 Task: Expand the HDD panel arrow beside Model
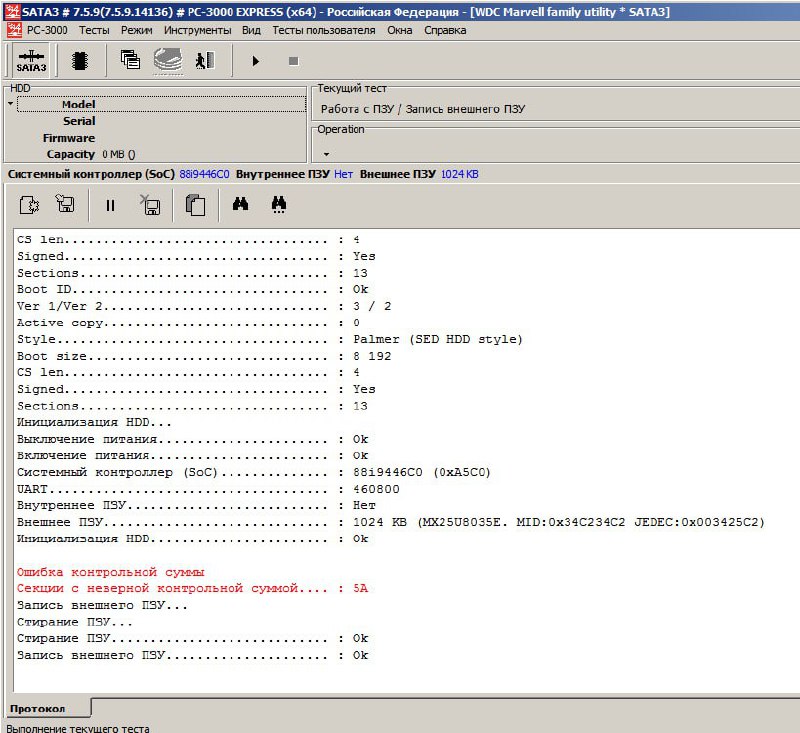click(x=10, y=104)
